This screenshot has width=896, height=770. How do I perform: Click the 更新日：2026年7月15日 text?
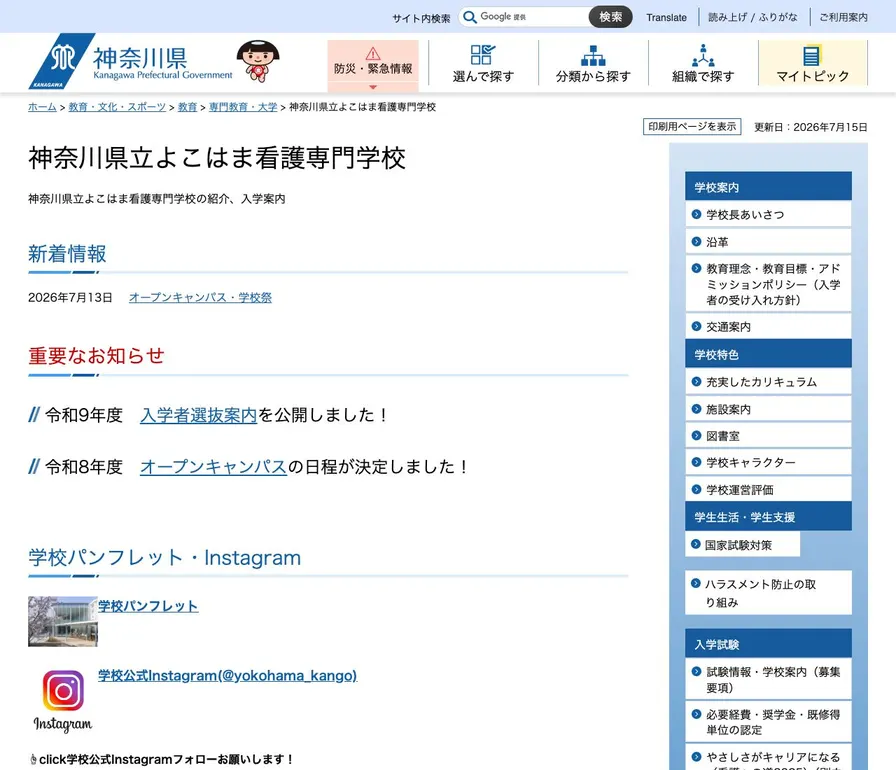click(810, 127)
